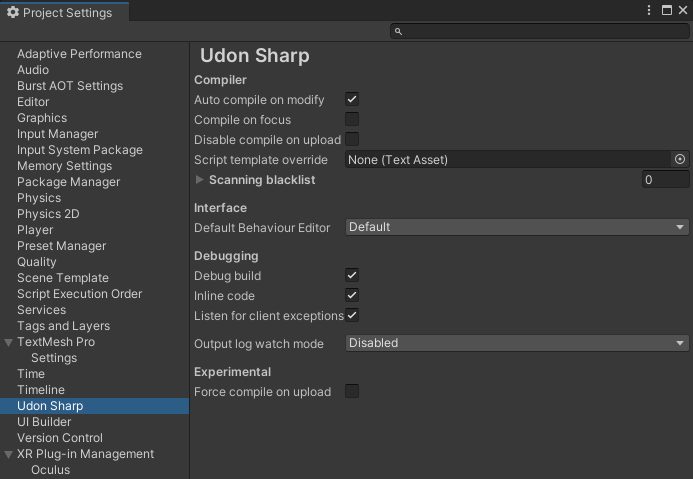
Task: Click the settings search field
Action: click(540, 31)
